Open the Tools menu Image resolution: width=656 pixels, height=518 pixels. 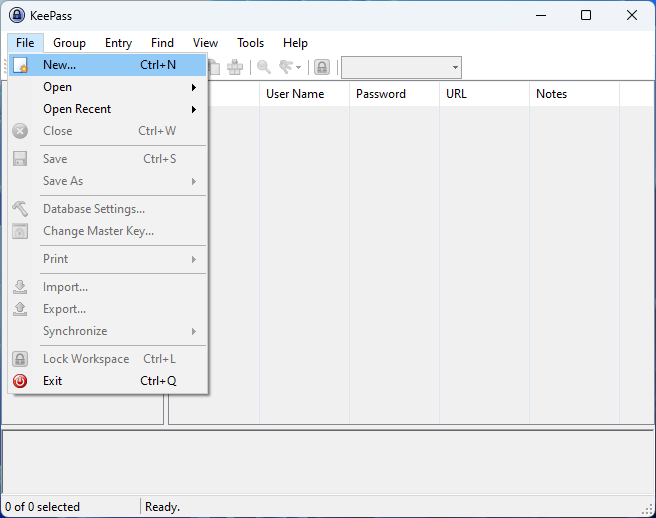pos(251,43)
